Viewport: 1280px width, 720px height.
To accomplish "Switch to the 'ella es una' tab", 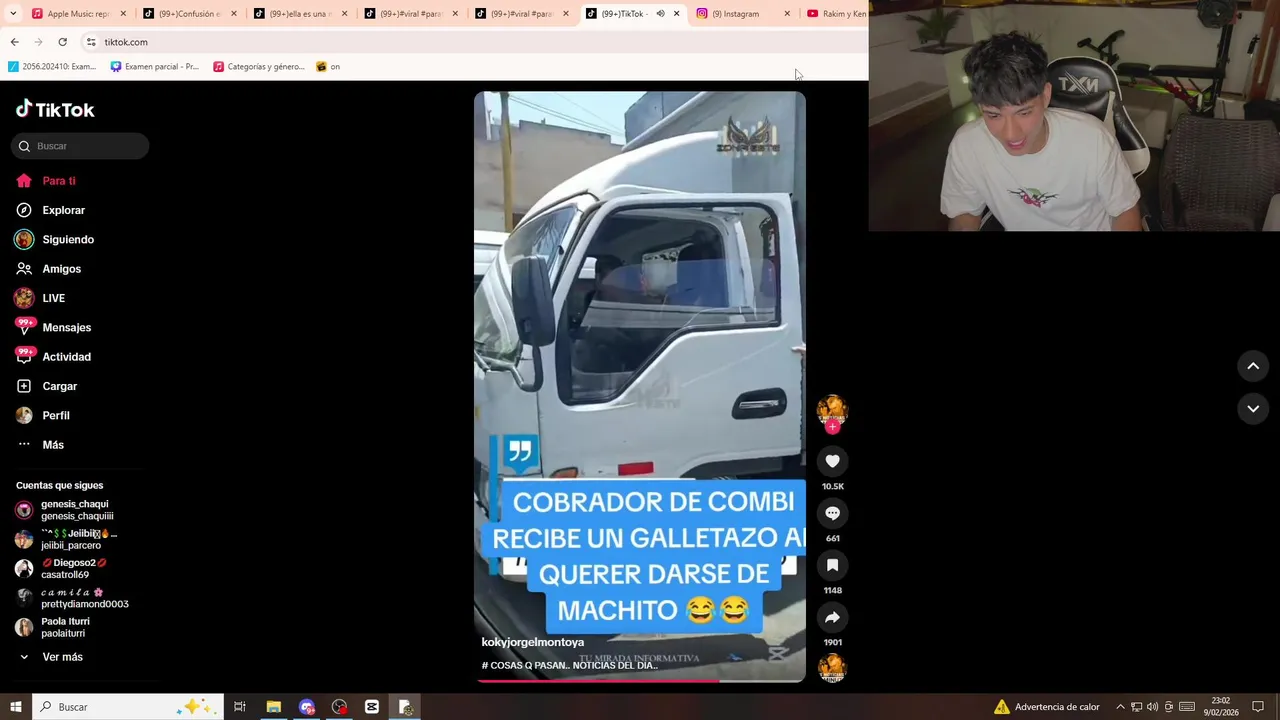I will click(300, 14).
